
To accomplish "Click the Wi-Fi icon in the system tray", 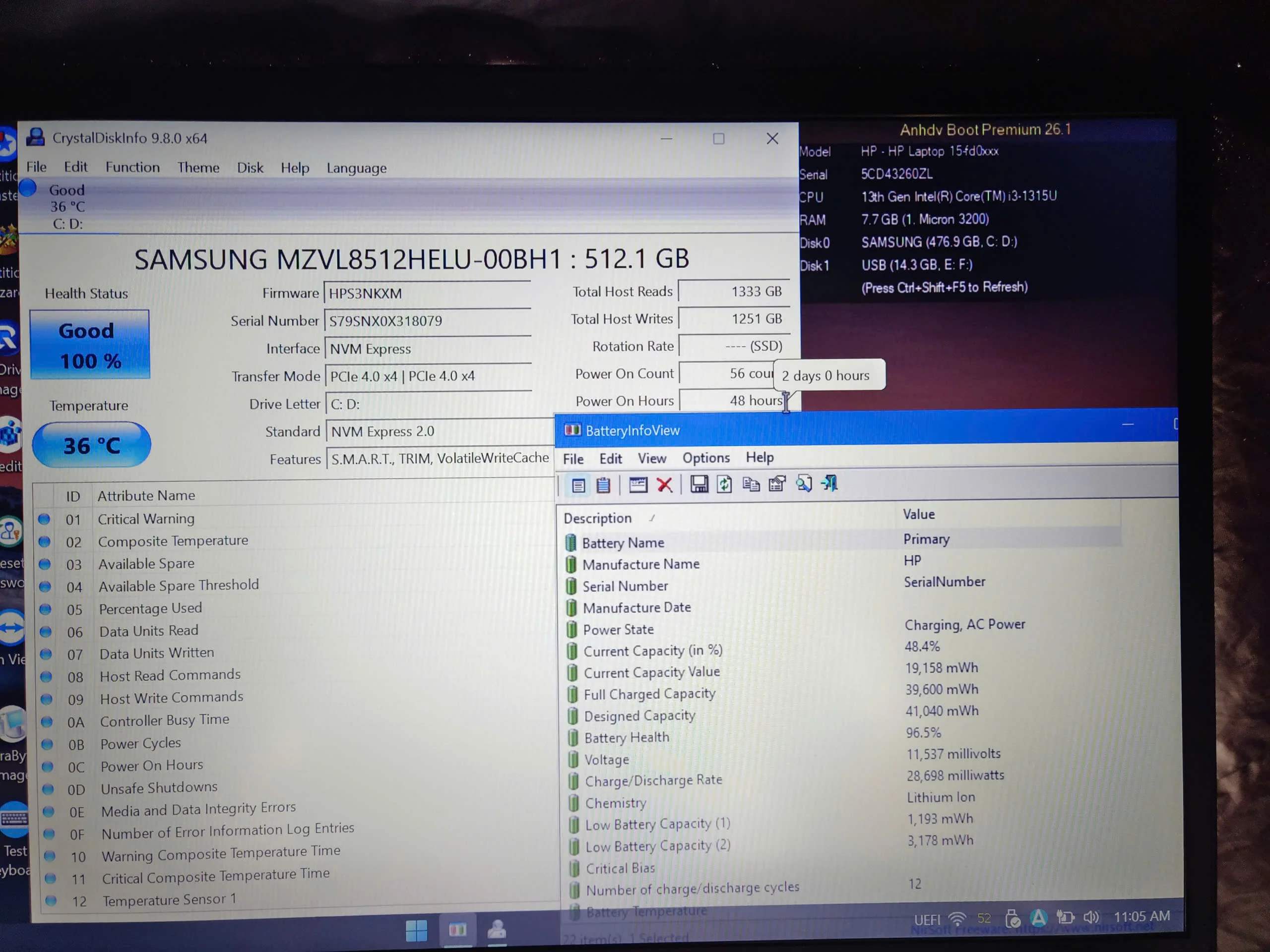I will tap(957, 919).
